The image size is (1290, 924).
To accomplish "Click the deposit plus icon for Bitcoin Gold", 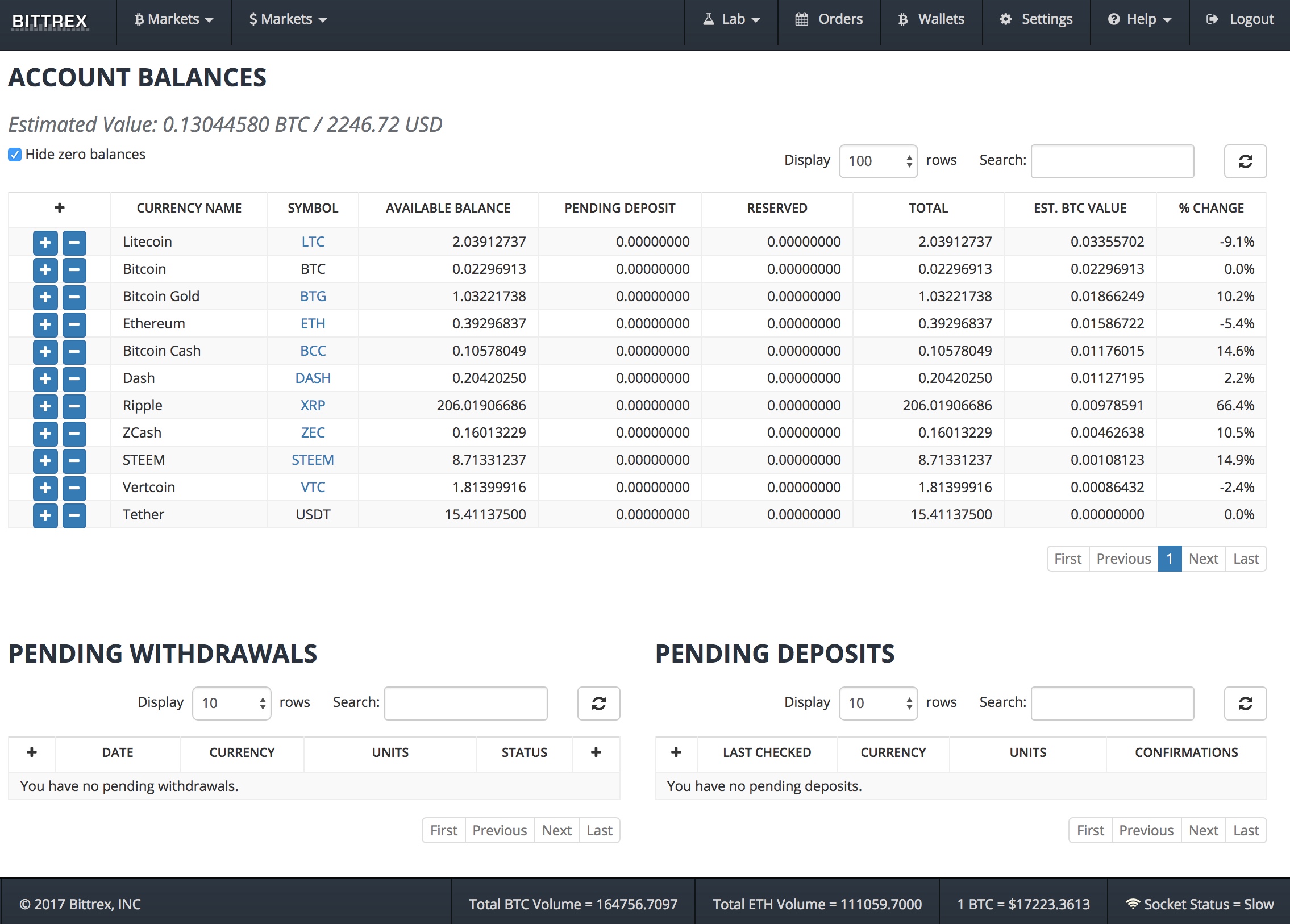I will coord(45,297).
